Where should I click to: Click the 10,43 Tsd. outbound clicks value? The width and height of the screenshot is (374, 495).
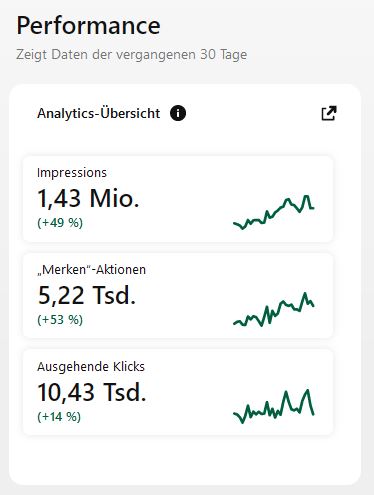pyautogui.click(x=92, y=392)
